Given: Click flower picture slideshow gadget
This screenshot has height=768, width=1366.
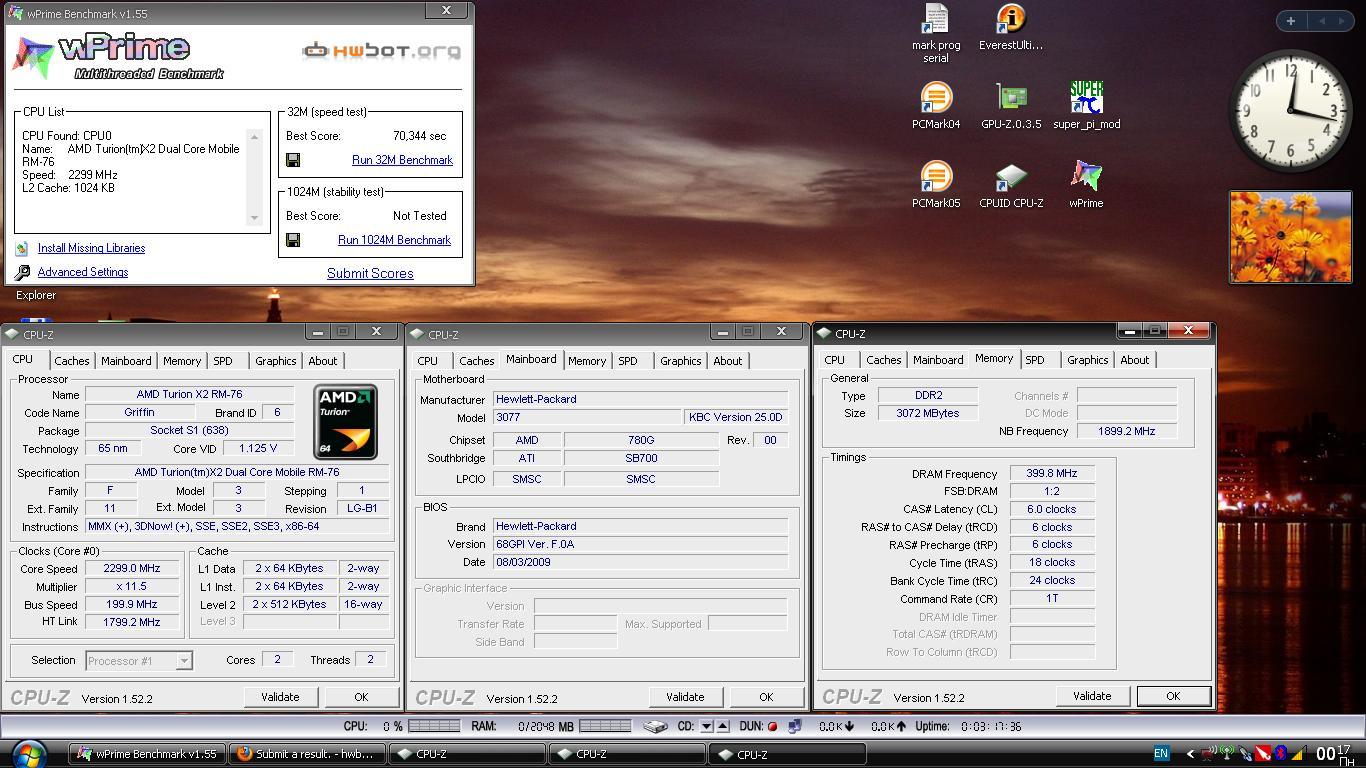Looking at the screenshot, I should pos(1290,237).
